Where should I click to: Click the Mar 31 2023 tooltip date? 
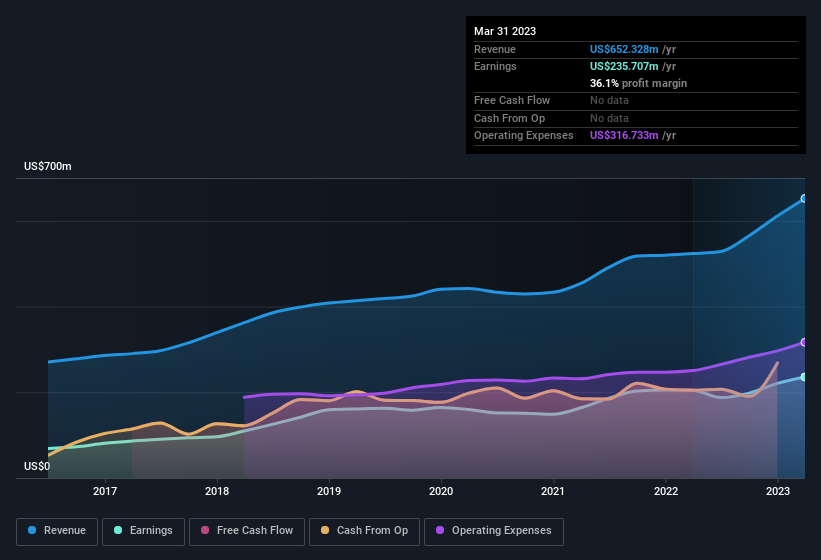505,31
